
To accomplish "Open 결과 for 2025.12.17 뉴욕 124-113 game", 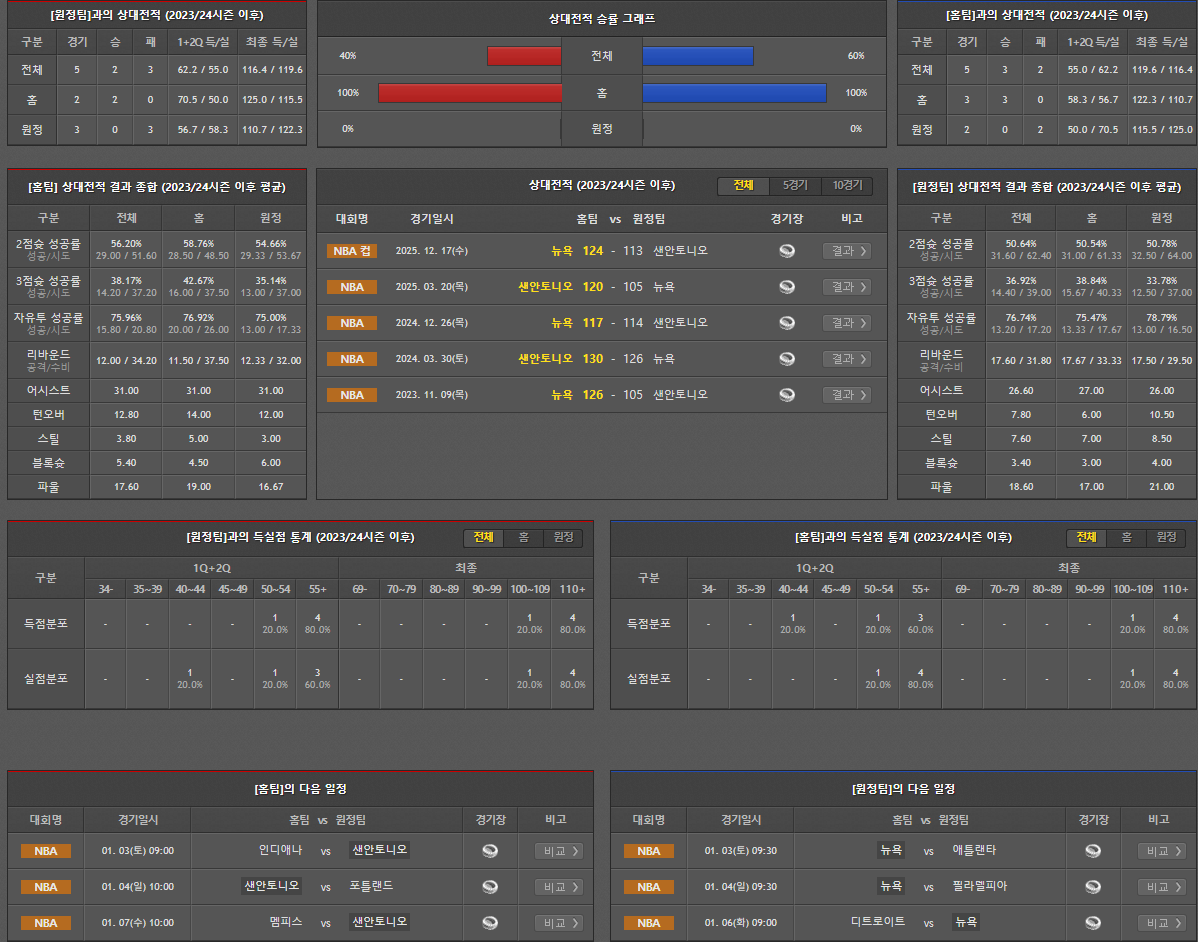I will click(x=846, y=251).
